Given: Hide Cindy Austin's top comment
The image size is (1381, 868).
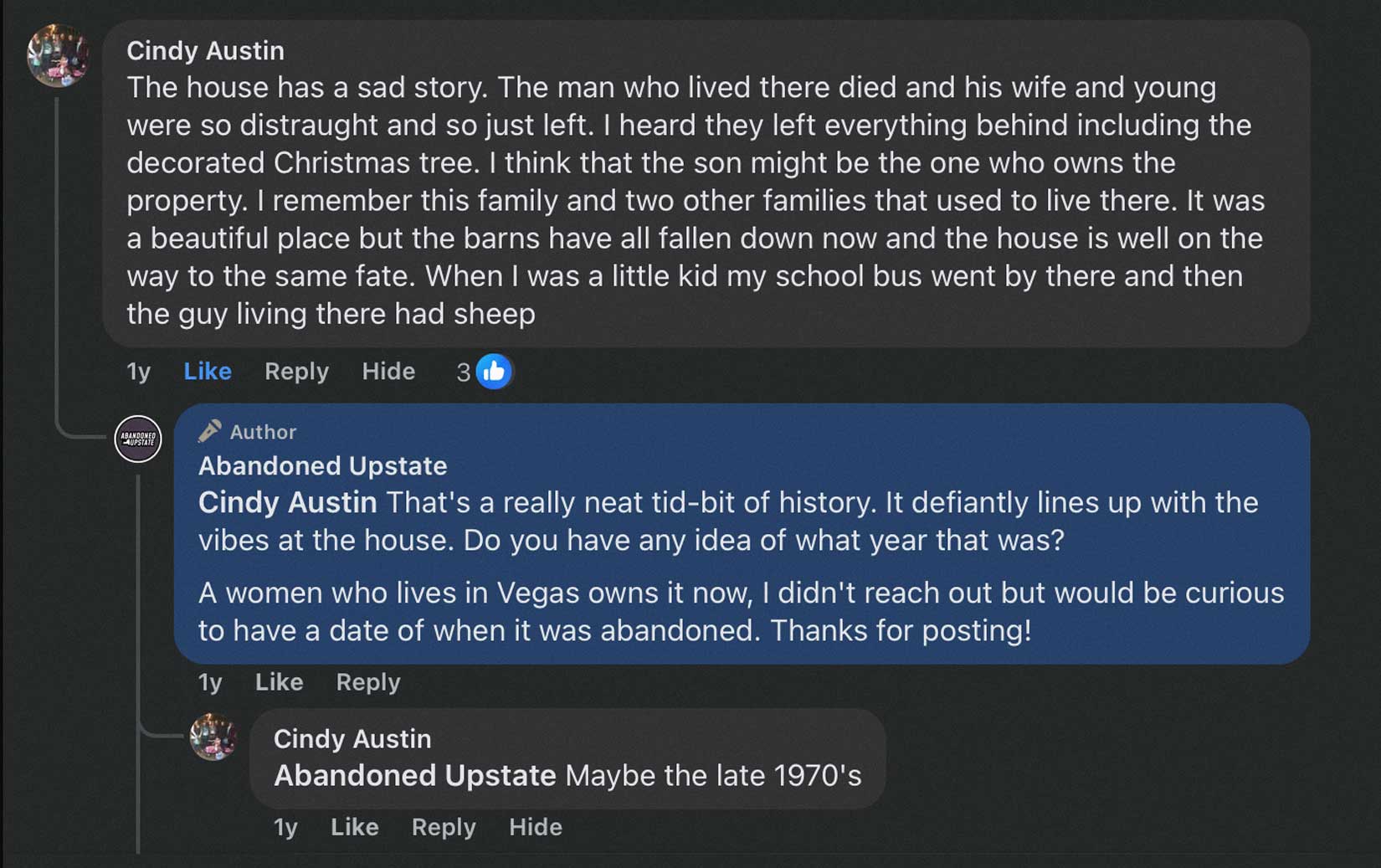Looking at the screenshot, I should point(388,371).
